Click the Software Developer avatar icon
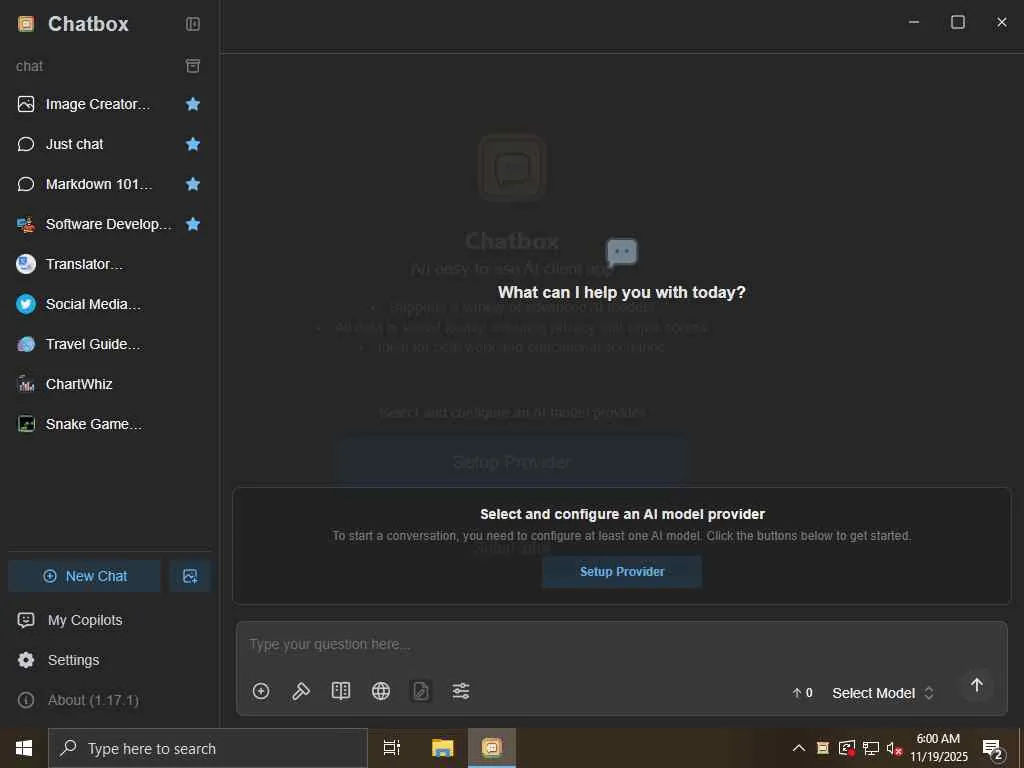This screenshot has height=768, width=1024. [25, 224]
